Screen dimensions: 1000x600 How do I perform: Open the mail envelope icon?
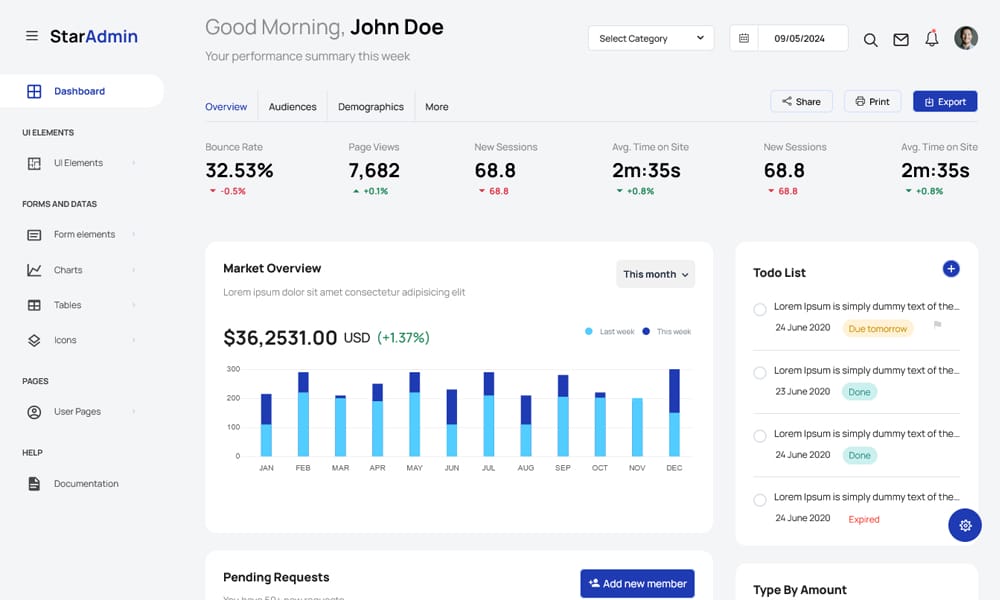(x=901, y=39)
